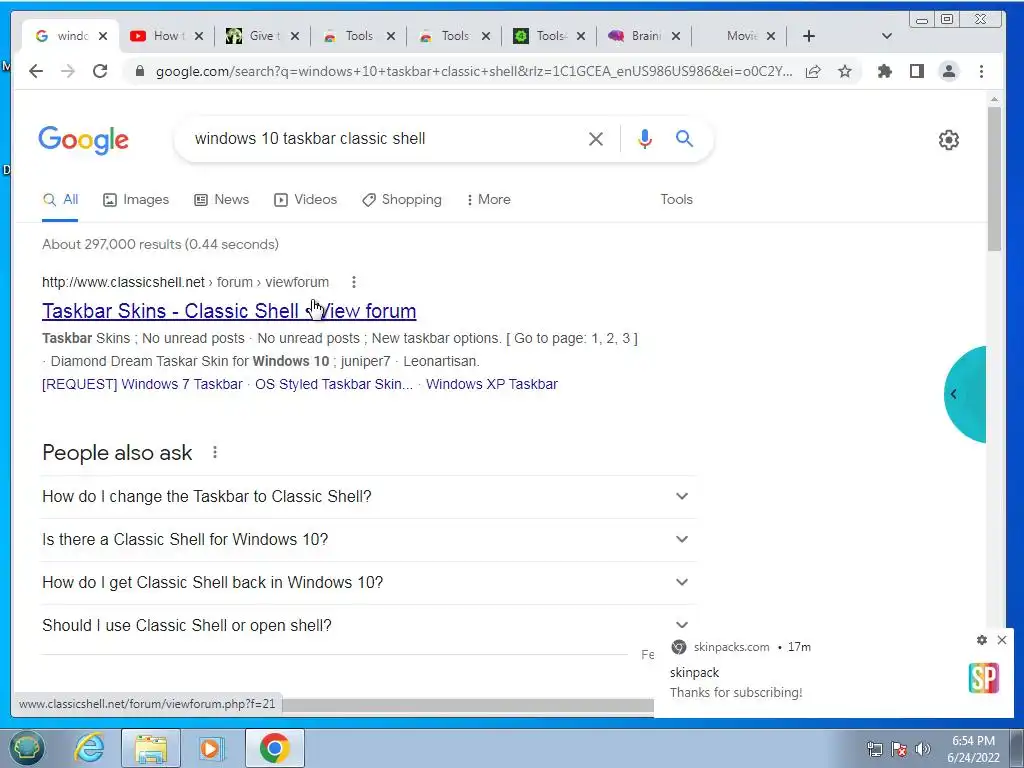1024x768 pixels.
Task: Bookmark this page with the star
Action: coord(845,71)
